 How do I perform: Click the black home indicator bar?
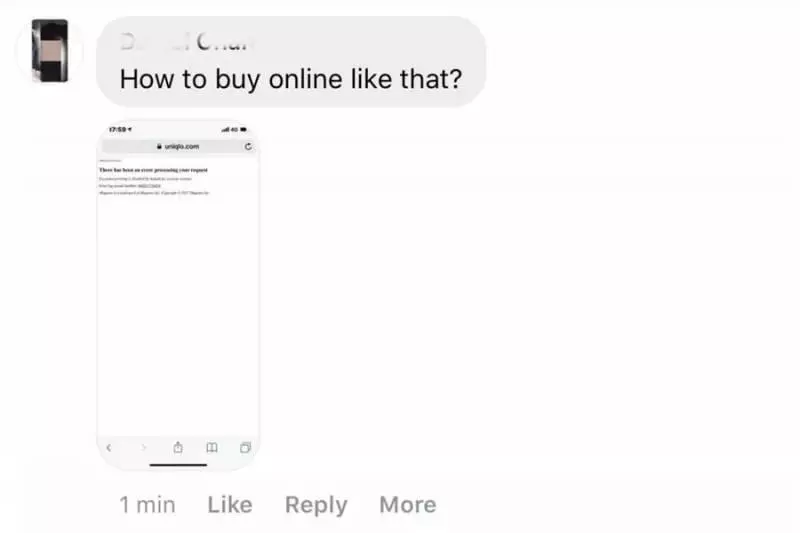[x=178, y=465]
